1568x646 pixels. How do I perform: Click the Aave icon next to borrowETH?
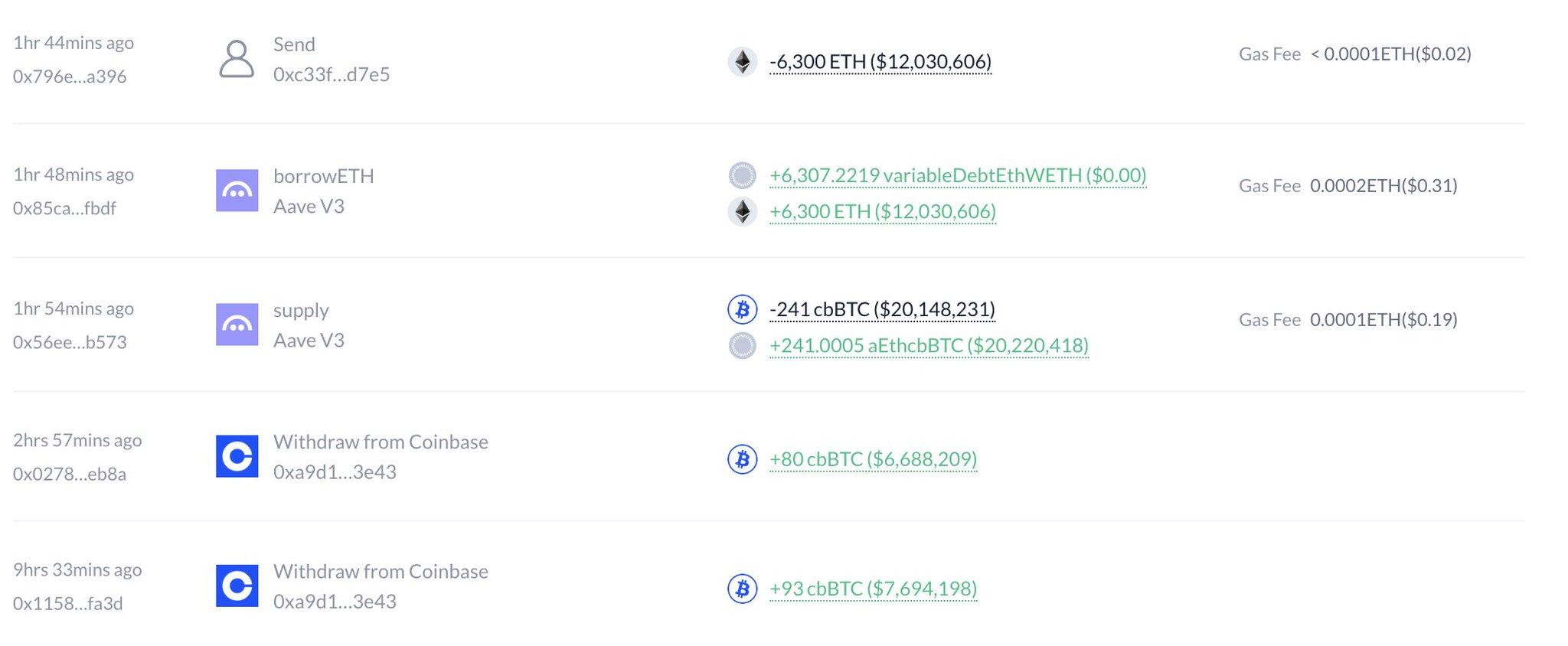click(x=237, y=191)
